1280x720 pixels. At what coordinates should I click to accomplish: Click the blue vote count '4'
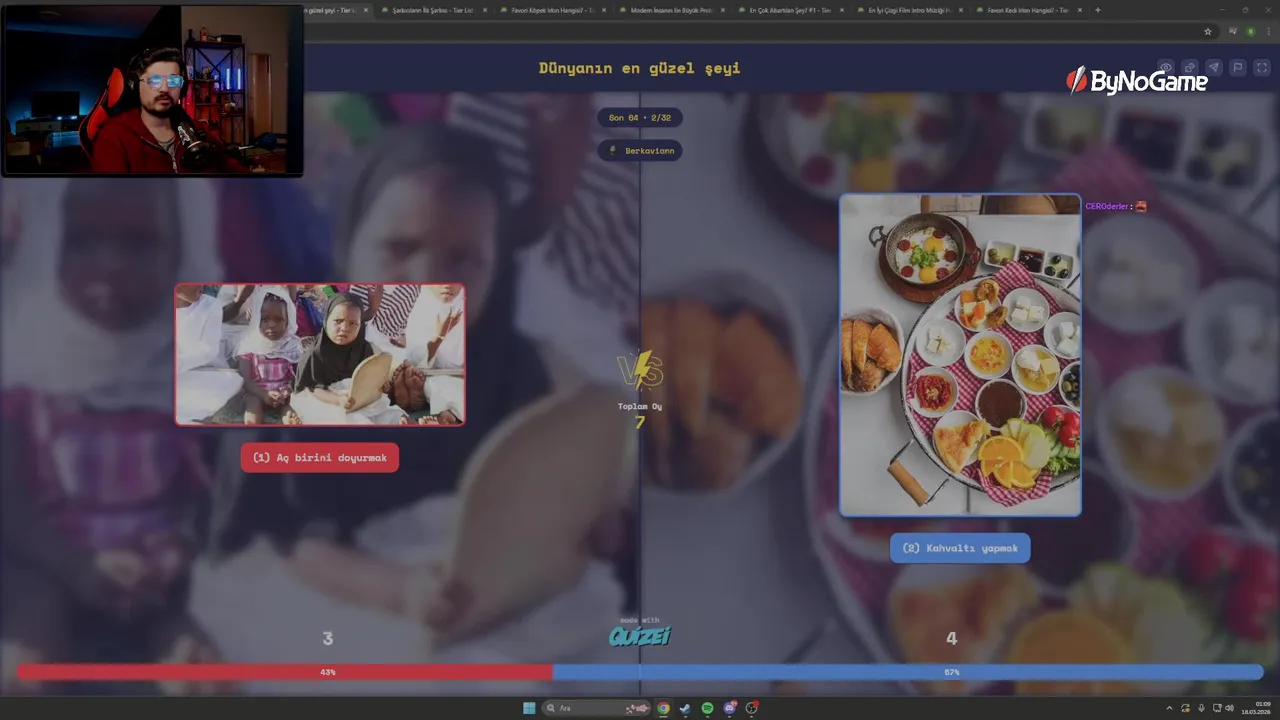click(951, 638)
